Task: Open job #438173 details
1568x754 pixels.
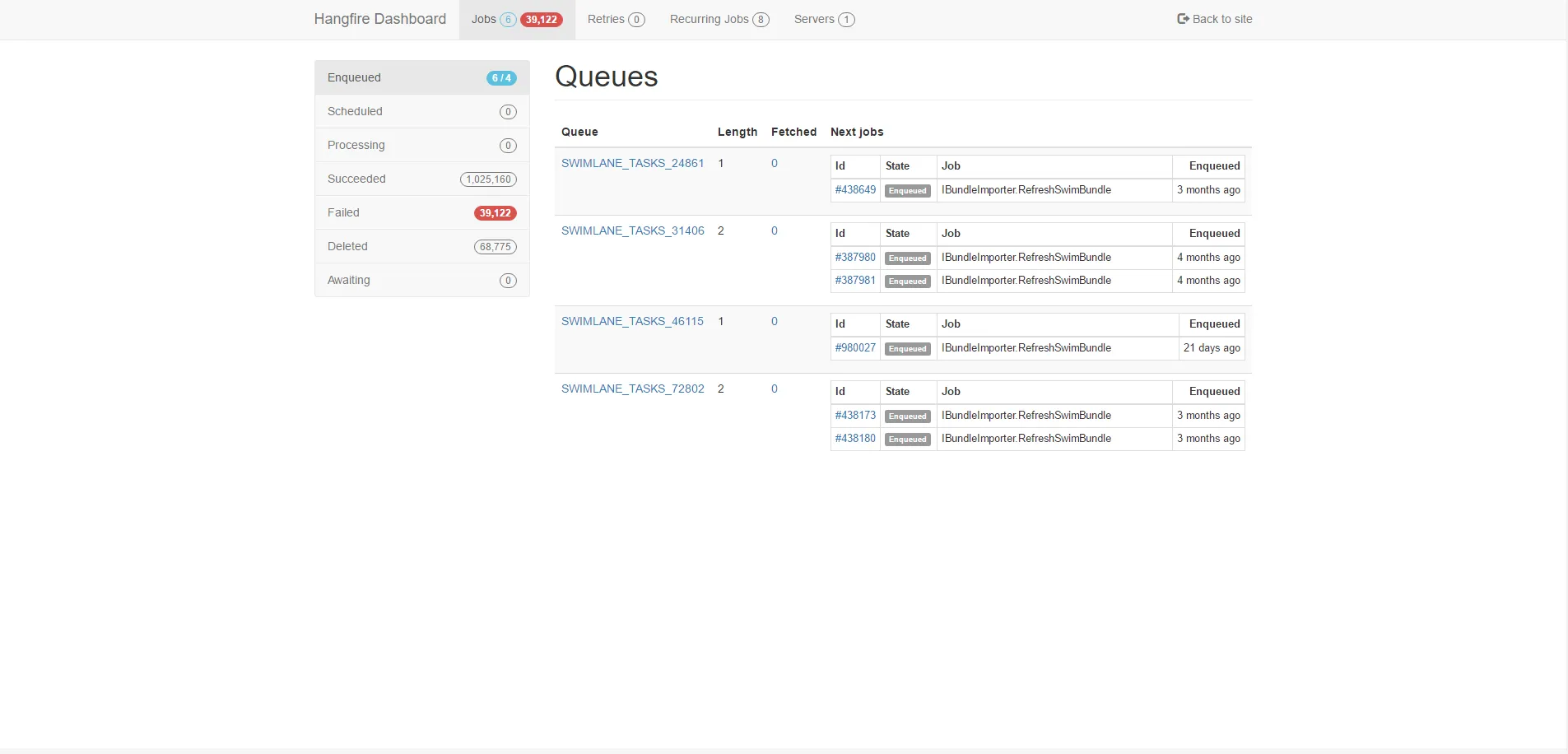Action: pyautogui.click(x=855, y=415)
